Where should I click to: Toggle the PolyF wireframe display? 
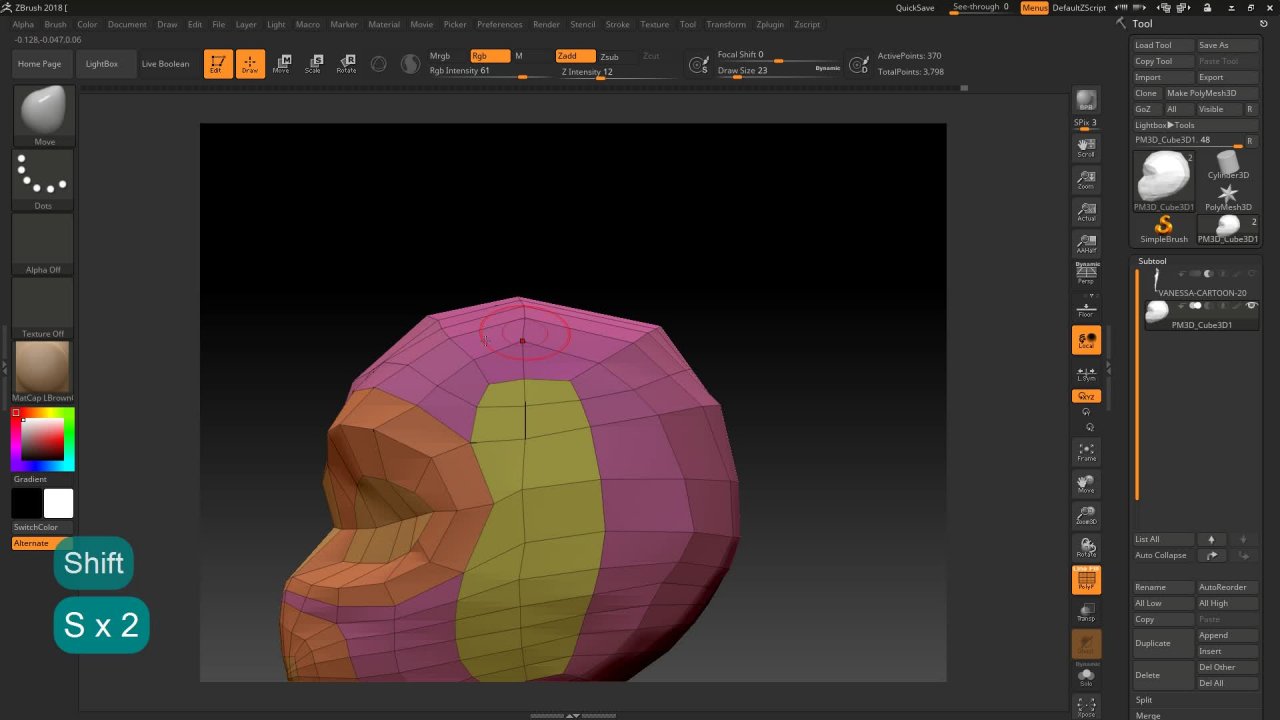pyautogui.click(x=1086, y=580)
